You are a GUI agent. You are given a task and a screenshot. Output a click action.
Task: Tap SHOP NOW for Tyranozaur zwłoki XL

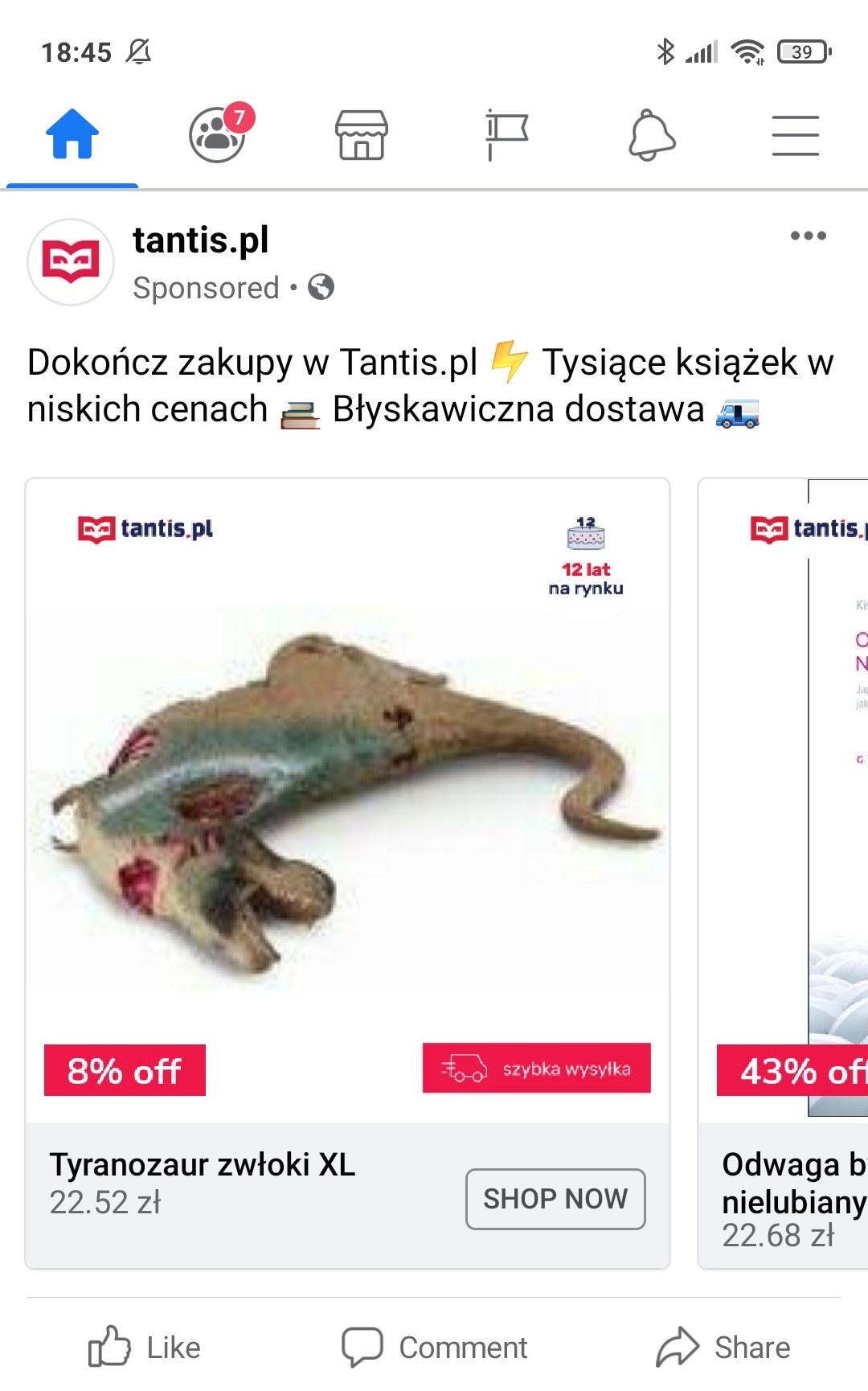(x=555, y=1199)
